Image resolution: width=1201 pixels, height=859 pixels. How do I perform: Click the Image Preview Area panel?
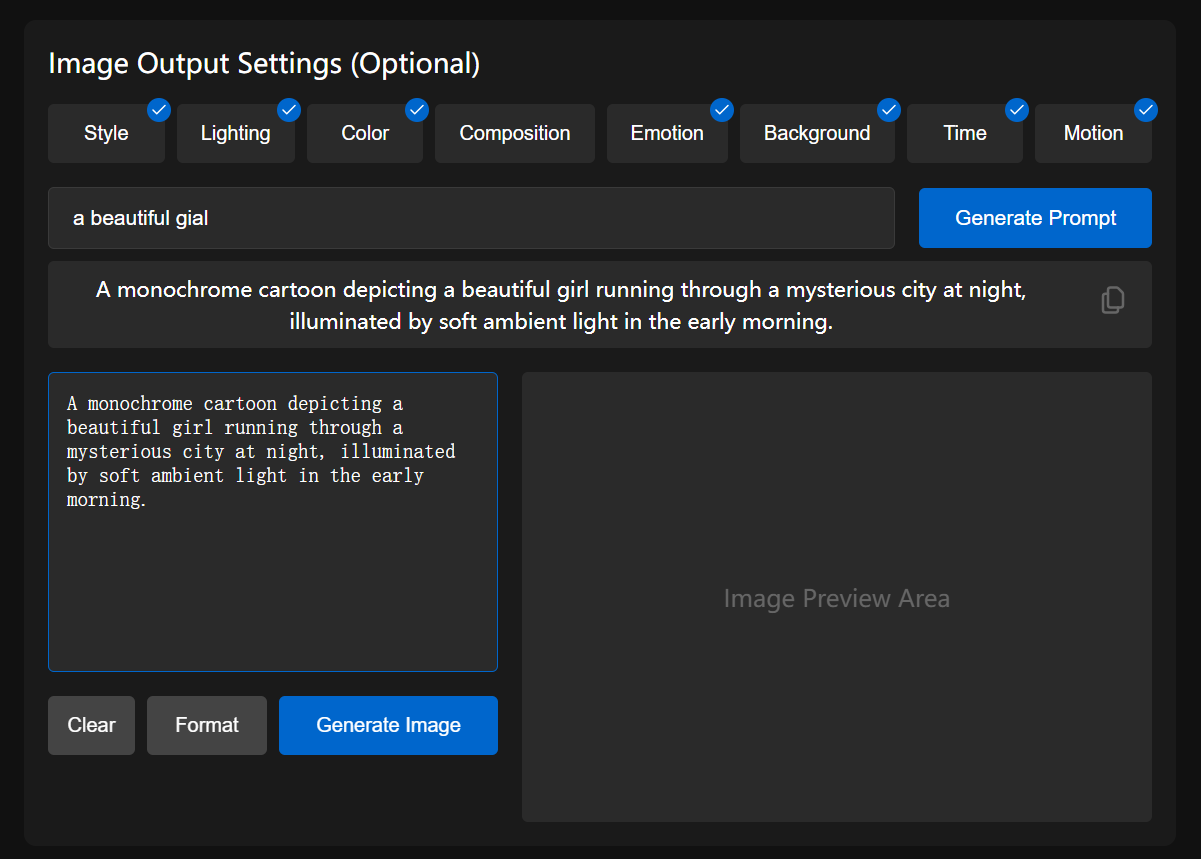(837, 597)
